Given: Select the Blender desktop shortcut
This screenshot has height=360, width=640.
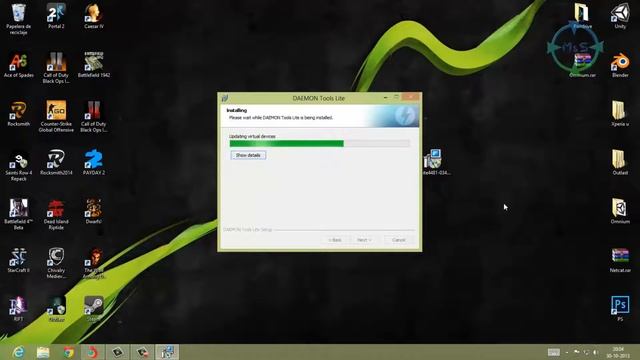Looking at the screenshot, I should click(x=620, y=65).
